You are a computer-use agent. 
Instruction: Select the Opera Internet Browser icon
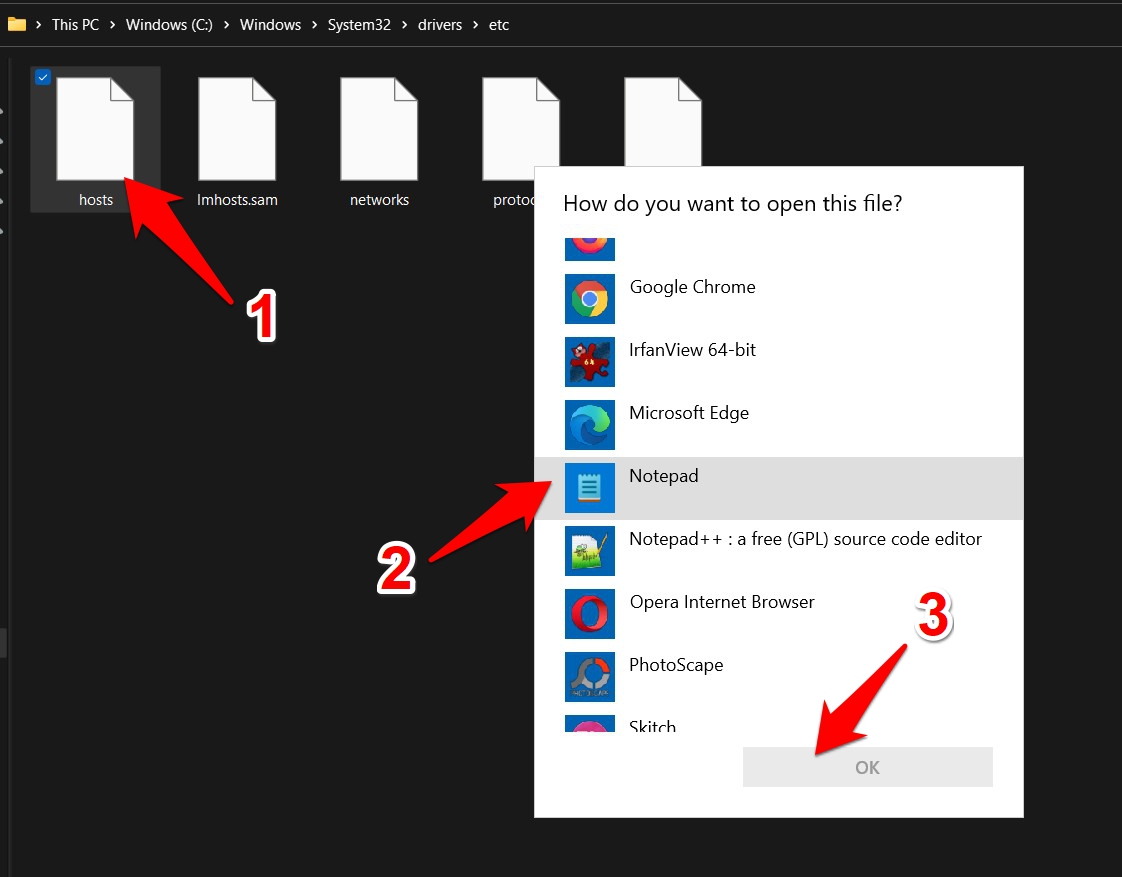[589, 614]
